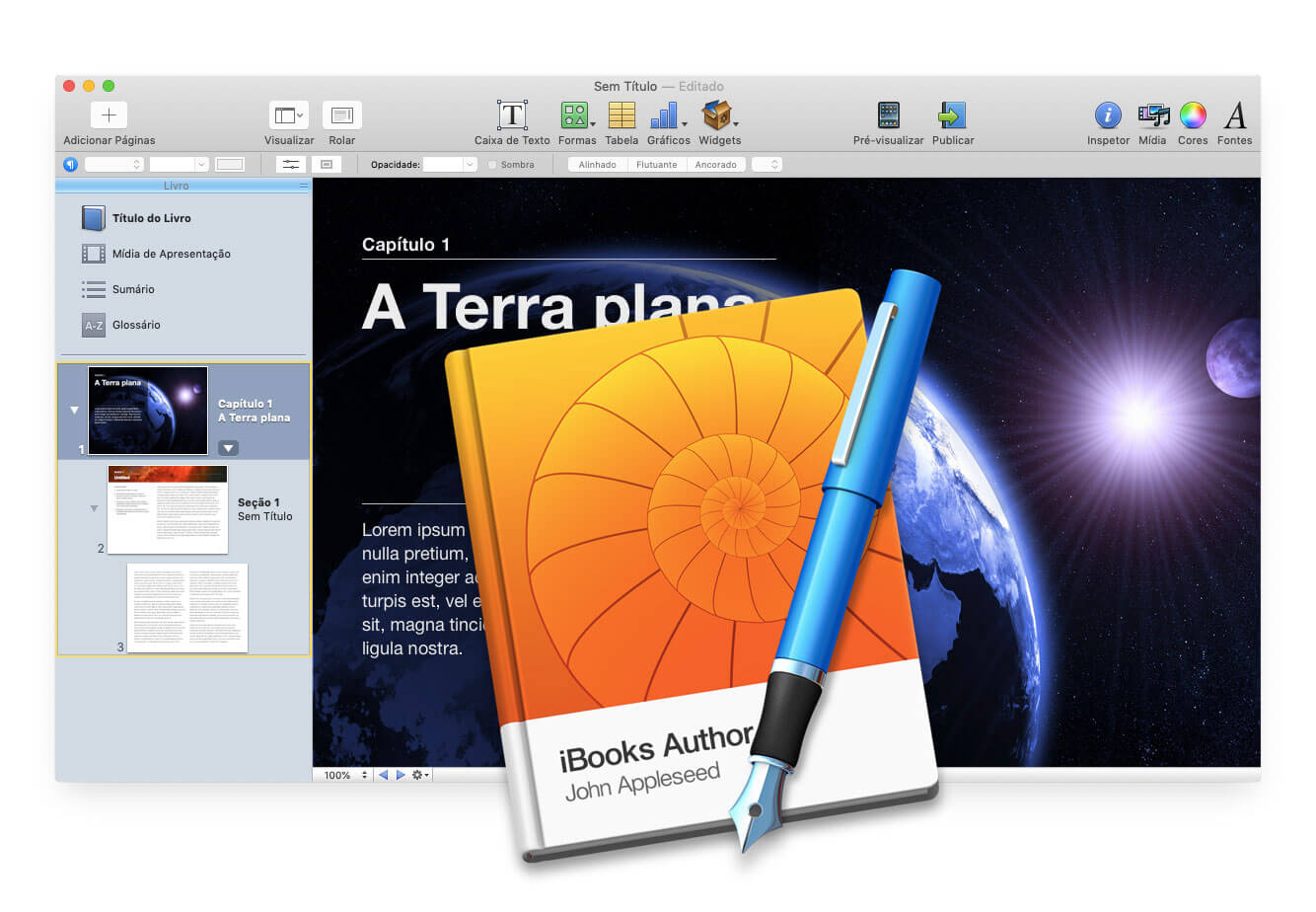The width and height of the screenshot is (1316, 912).
Task: Open the Fontes panel icon
Action: click(x=1235, y=115)
